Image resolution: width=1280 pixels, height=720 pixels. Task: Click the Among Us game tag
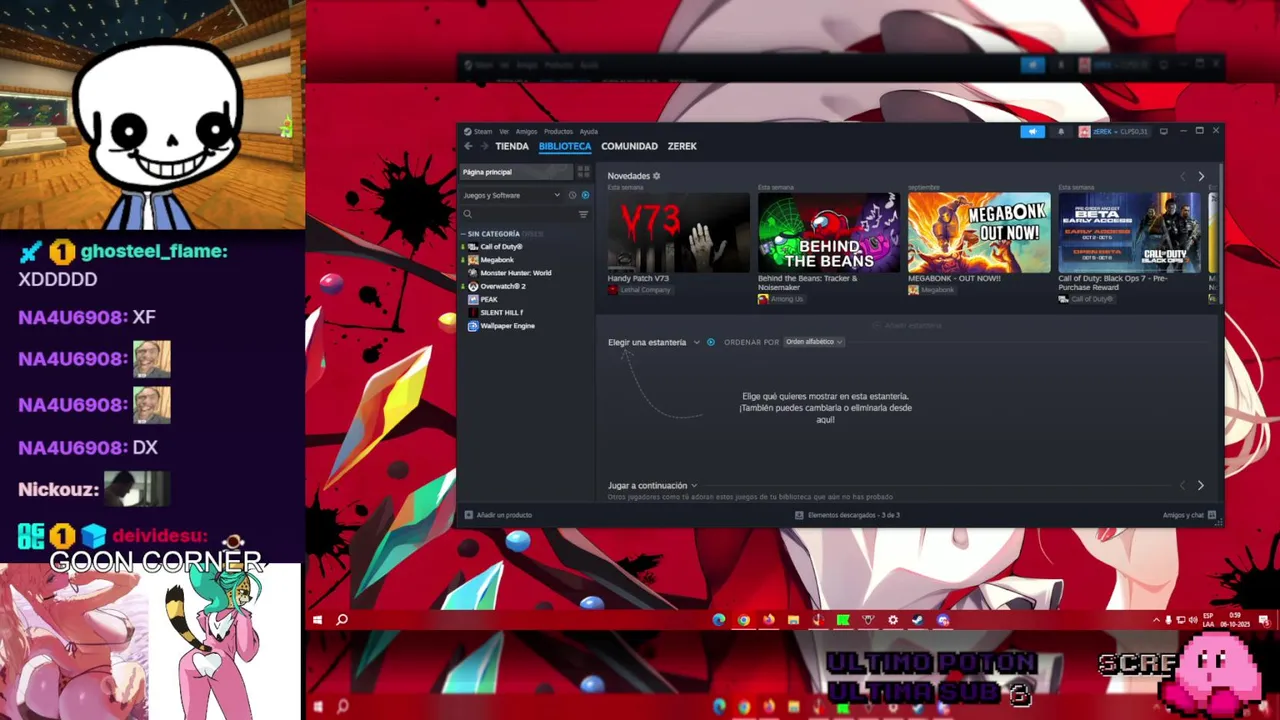[x=780, y=299]
